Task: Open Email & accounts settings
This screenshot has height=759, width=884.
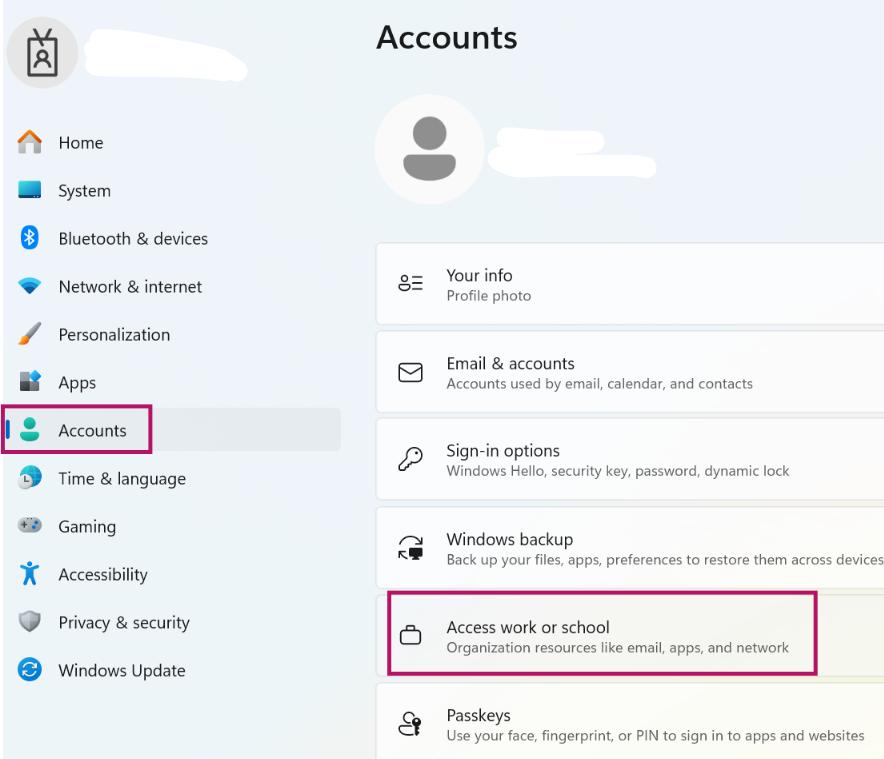Action: coord(600,371)
